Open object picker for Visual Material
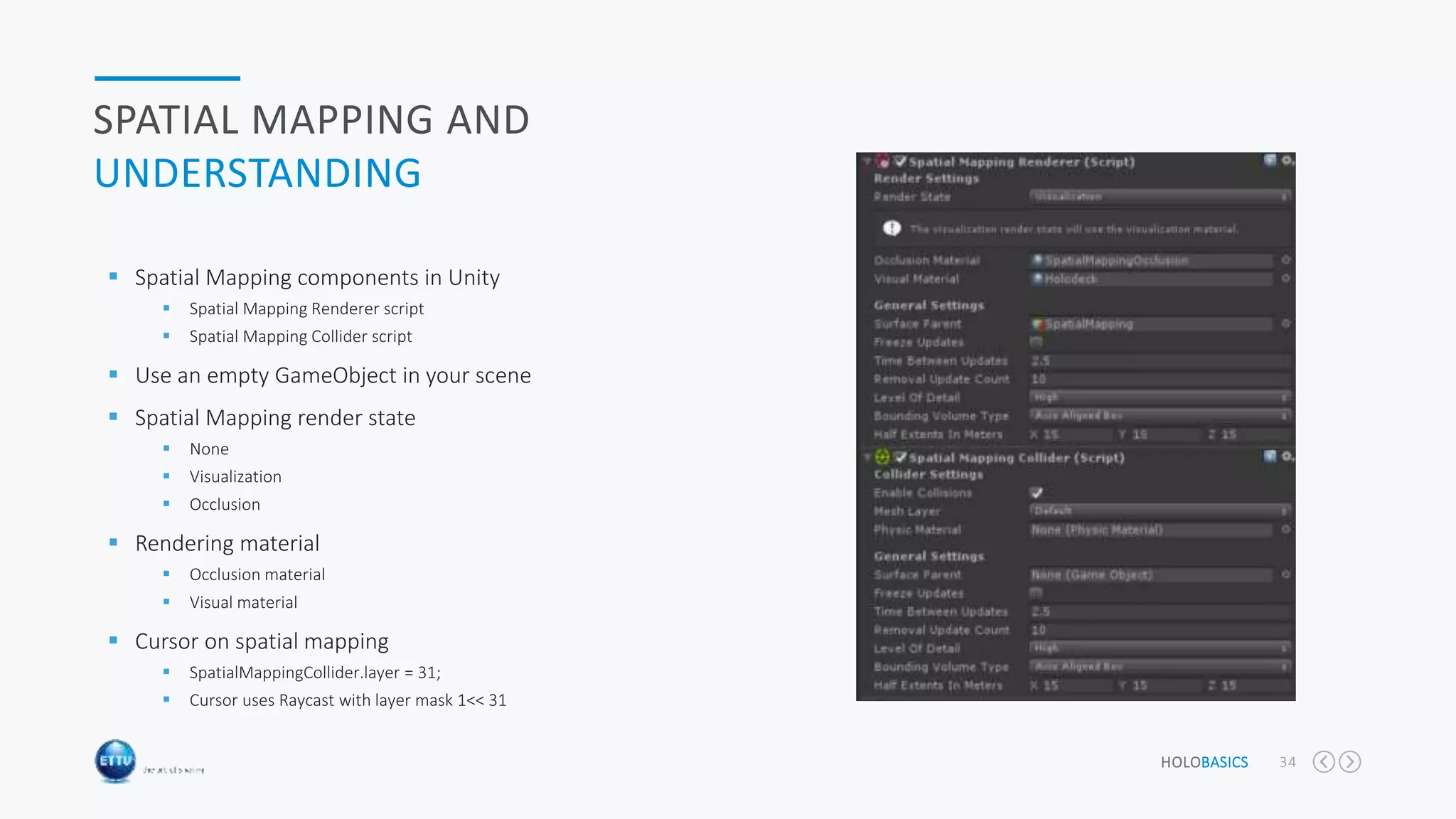This screenshot has width=1456, height=819. (1285, 279)
